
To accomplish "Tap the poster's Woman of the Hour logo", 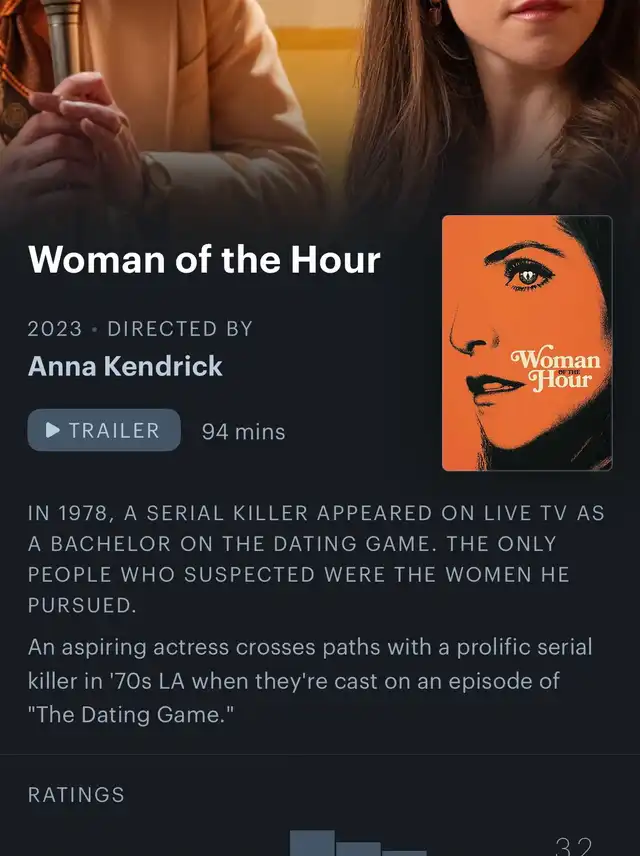I will (556, 368).
